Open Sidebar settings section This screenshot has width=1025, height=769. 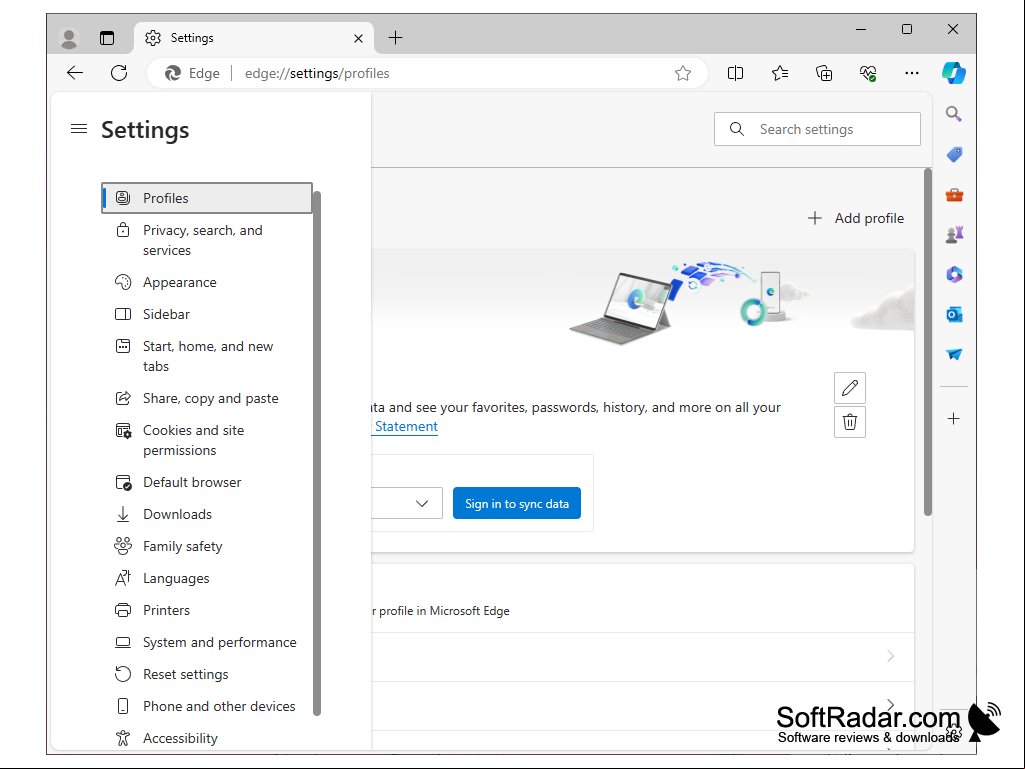coord(207,315)
